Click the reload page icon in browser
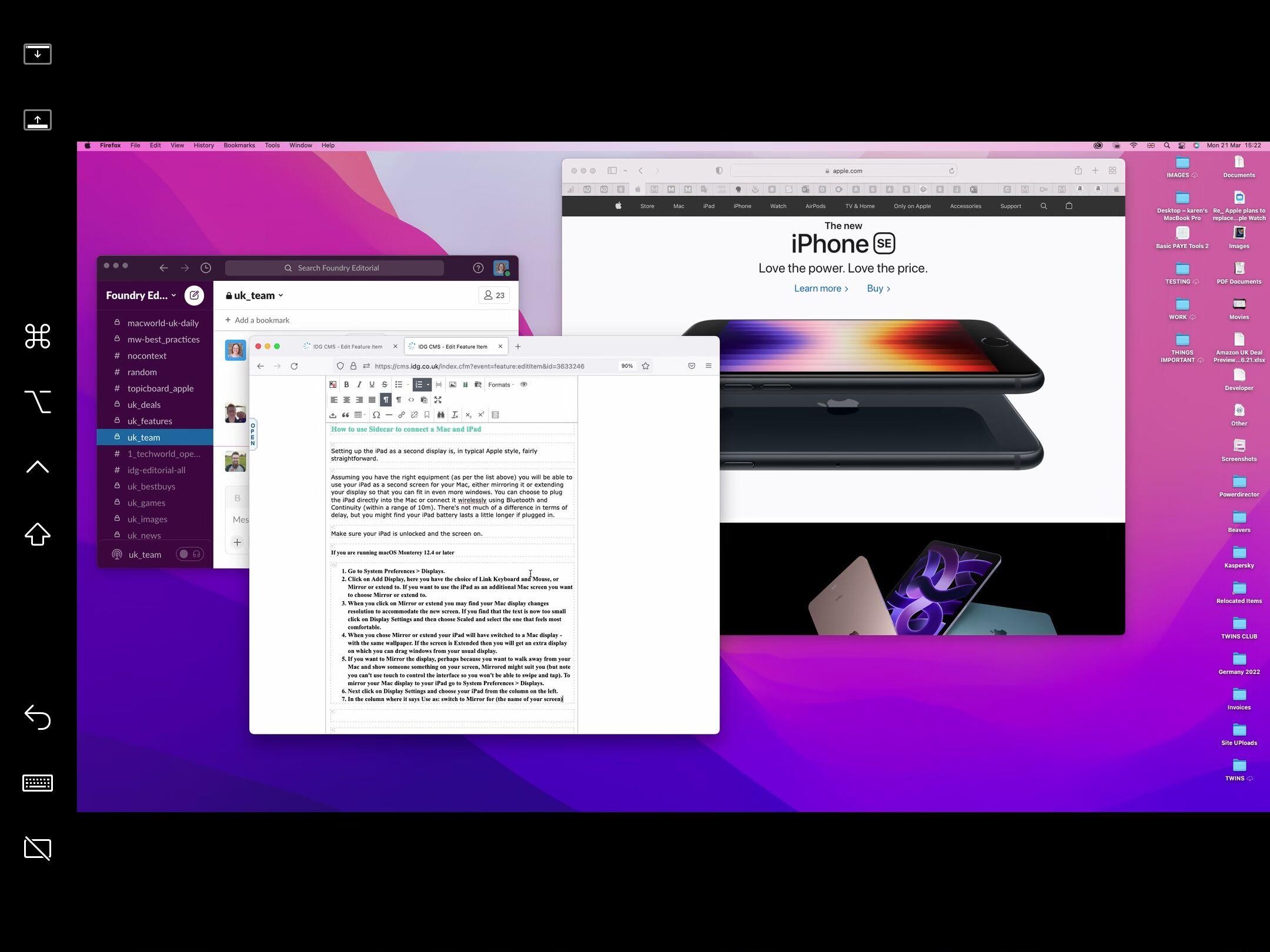This screenshot has height=952, width=1270. (295, 366)
